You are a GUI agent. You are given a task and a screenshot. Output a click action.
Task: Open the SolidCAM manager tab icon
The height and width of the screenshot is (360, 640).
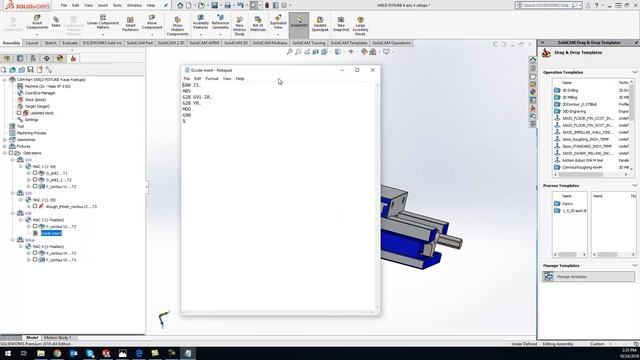(73, 58)
